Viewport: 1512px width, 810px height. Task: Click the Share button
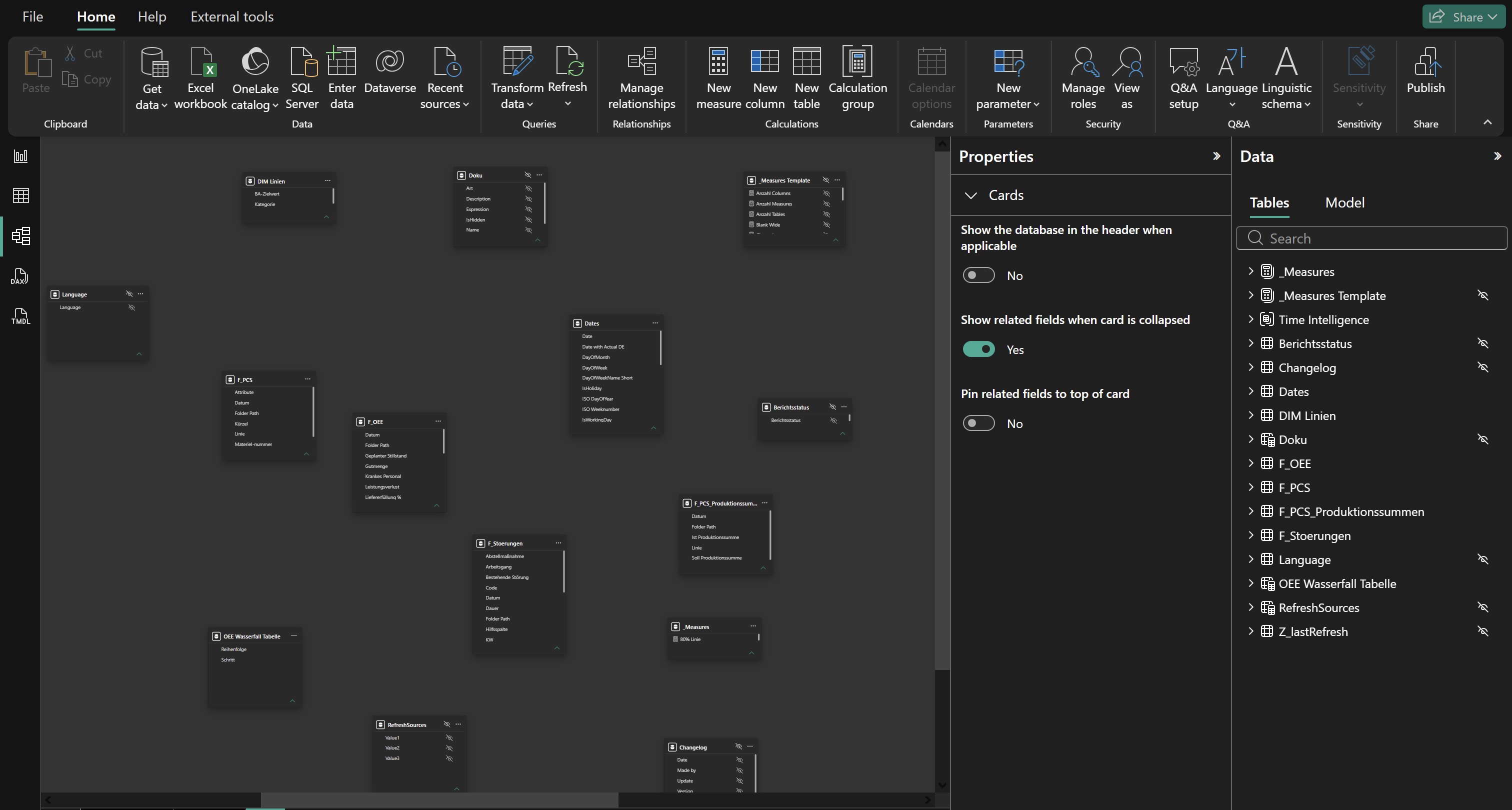tap(1463, 16)
